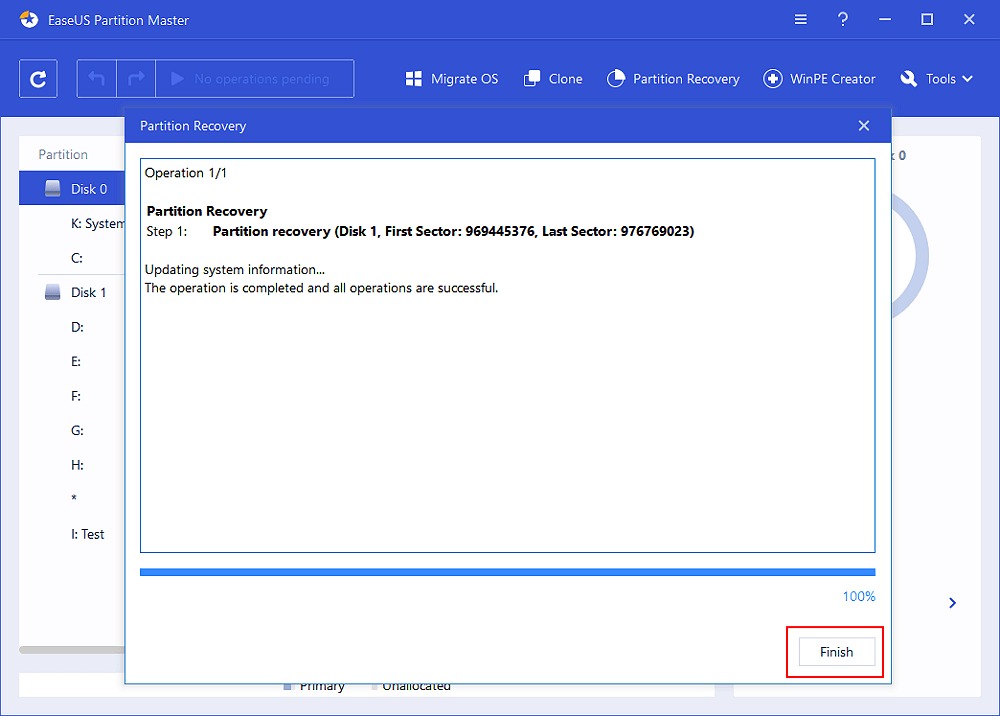Select Disk 0 in partition list
This screenshot has width=1000, height=716.
pyautogui.click(x=72, y=189)
